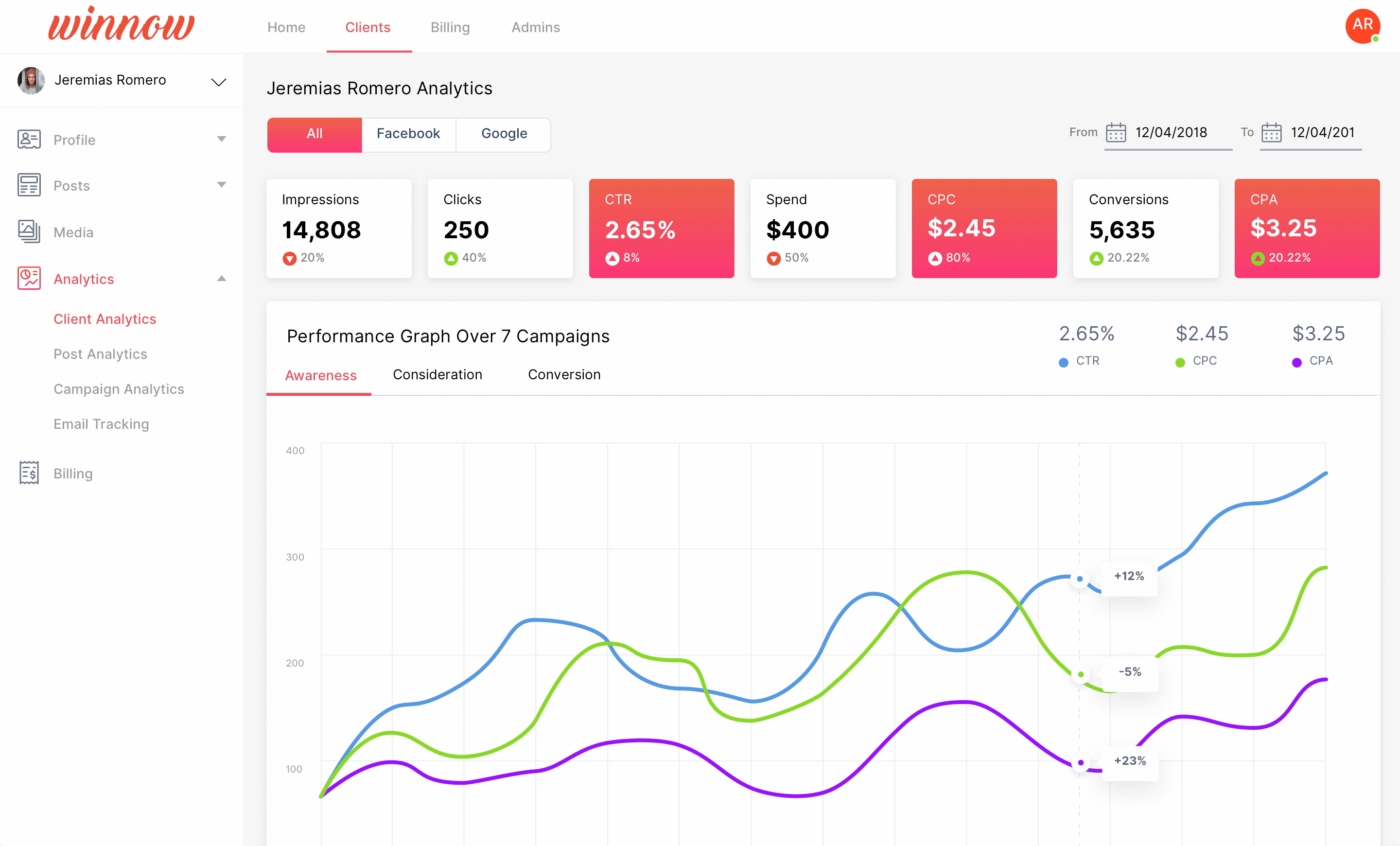Go to Email Tracking
The width and height of the screenshot is (1400, 846).
pos(101,424)
